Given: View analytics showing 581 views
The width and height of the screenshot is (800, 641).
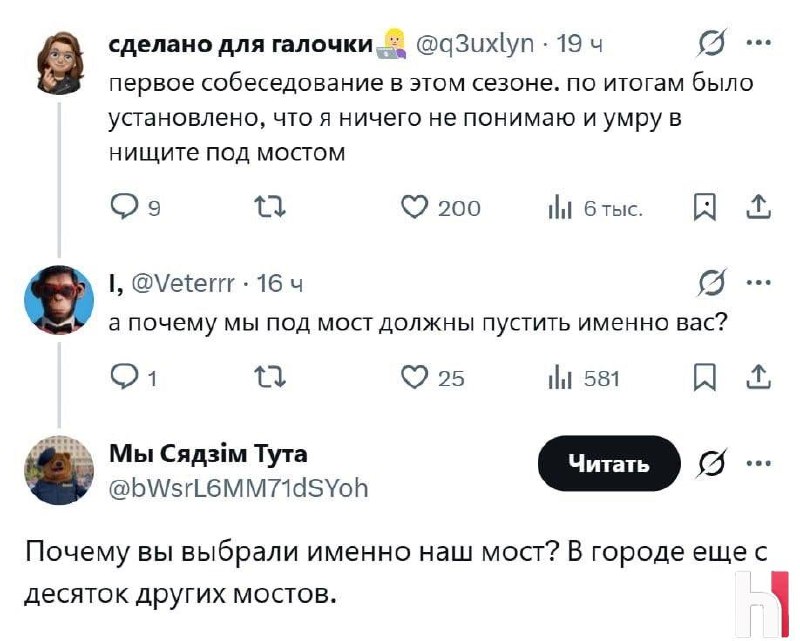Looking at the screenshot, I should [584, 379].
